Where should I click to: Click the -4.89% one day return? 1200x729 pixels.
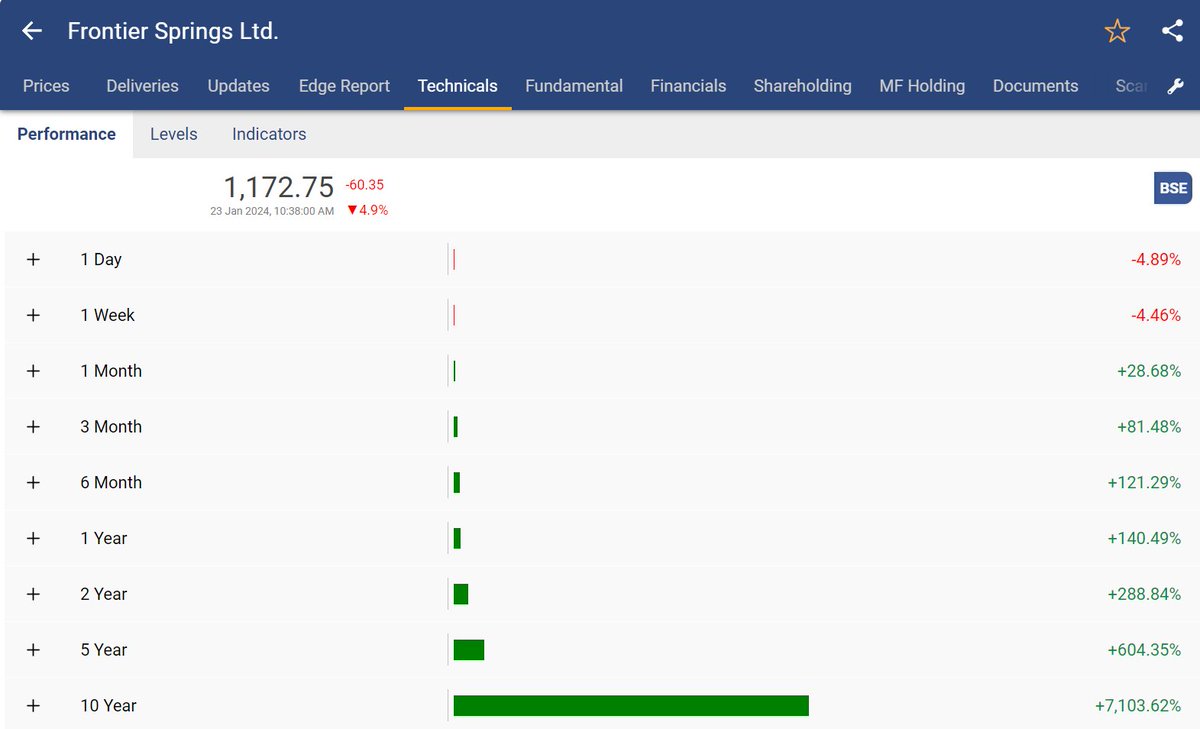(1156, 259)
